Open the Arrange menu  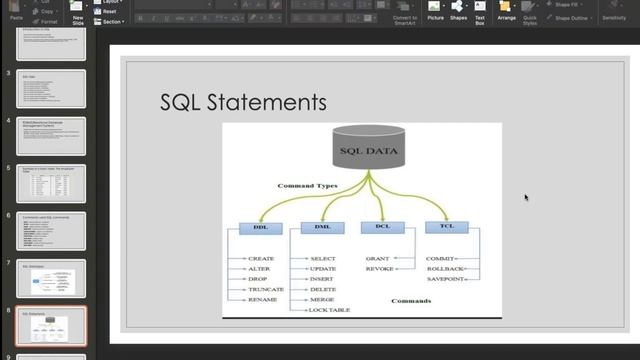pyautogui.click(x=507, y=11)
